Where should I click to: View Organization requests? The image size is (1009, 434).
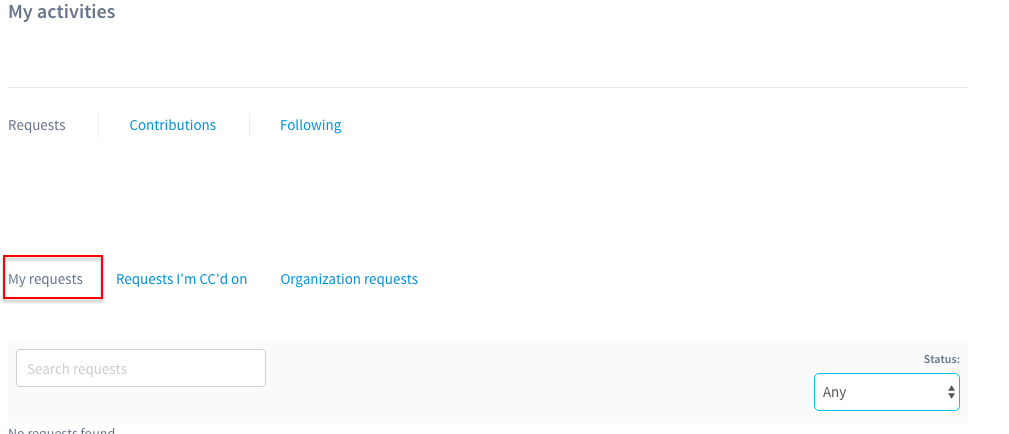pyautogui.click(x=349, y=279)
